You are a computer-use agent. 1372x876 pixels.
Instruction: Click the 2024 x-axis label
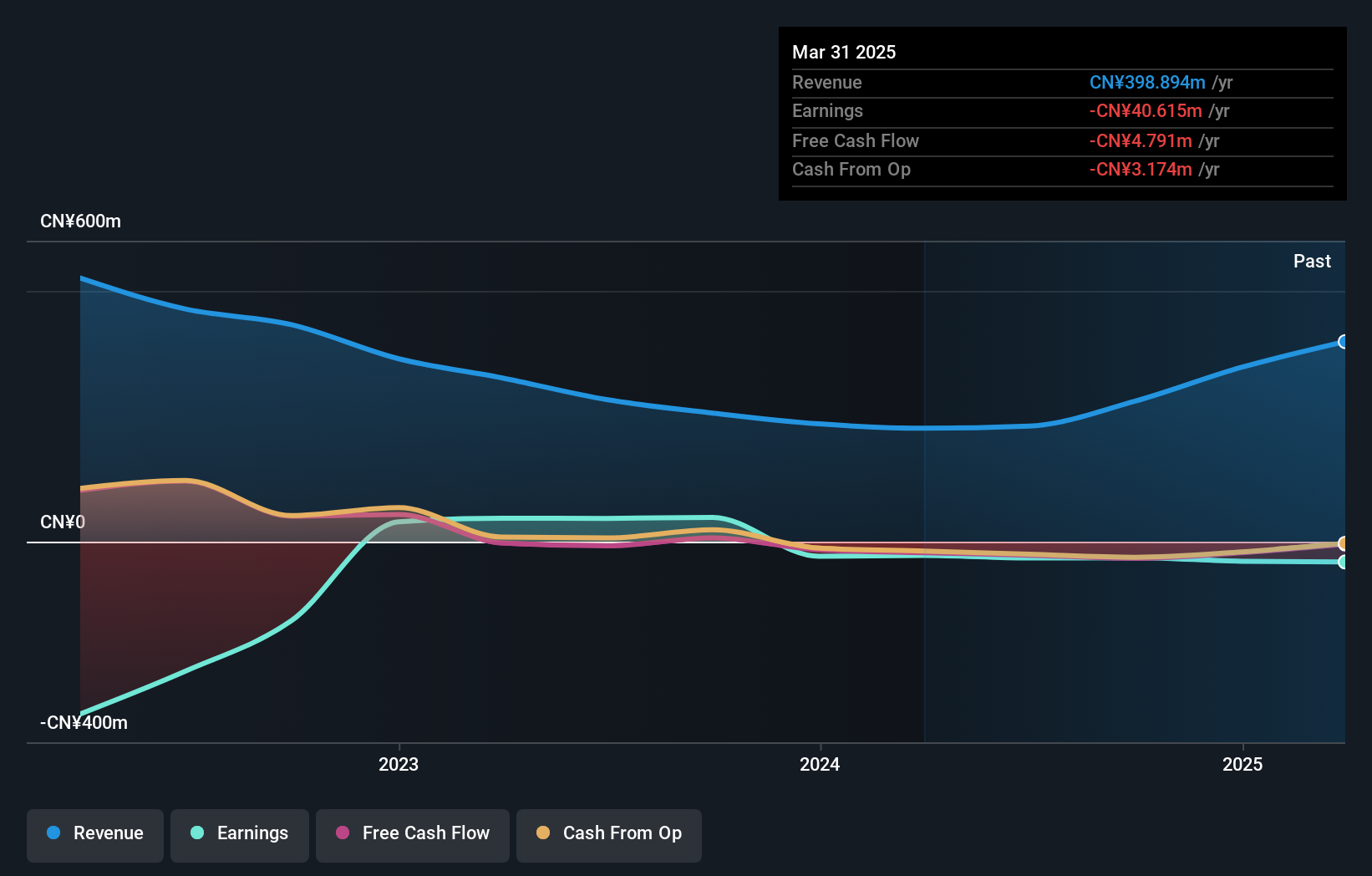point(820,765)
